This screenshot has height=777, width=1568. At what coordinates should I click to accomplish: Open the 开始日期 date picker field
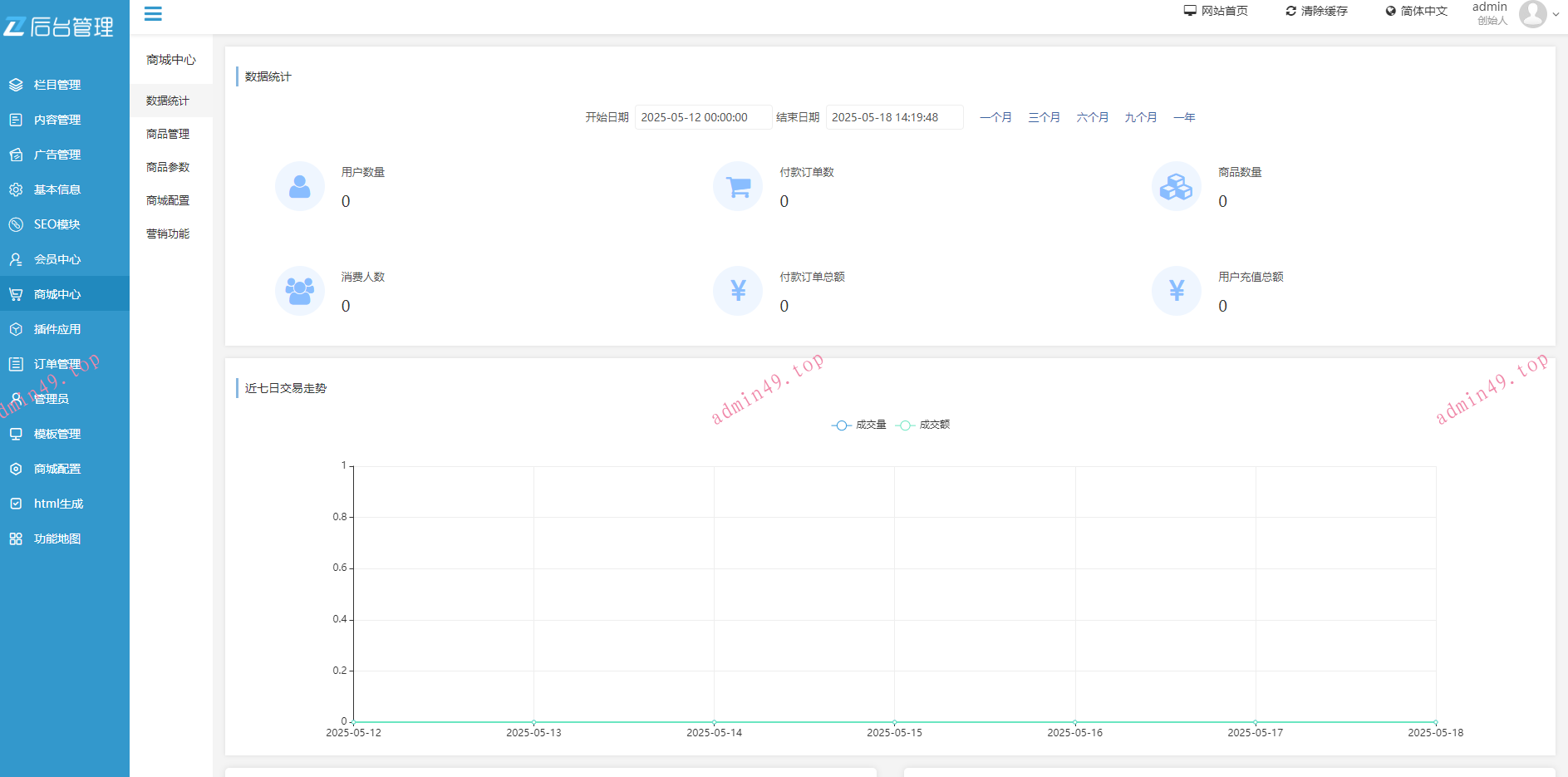point(702,117)
